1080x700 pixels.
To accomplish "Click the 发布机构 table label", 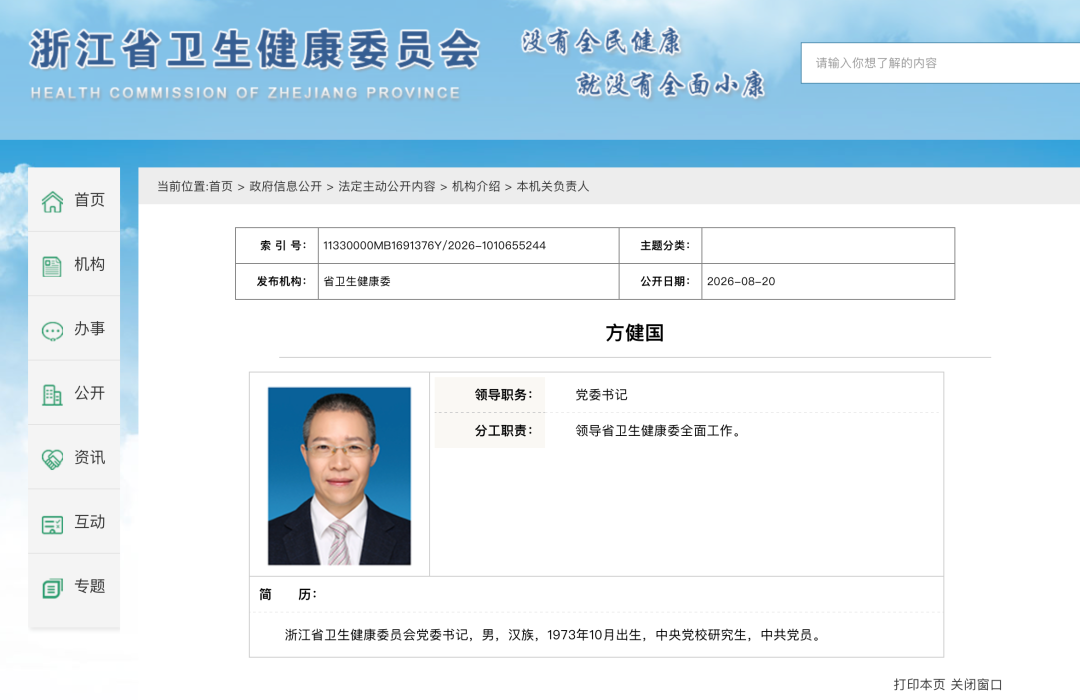I will 282,281.
